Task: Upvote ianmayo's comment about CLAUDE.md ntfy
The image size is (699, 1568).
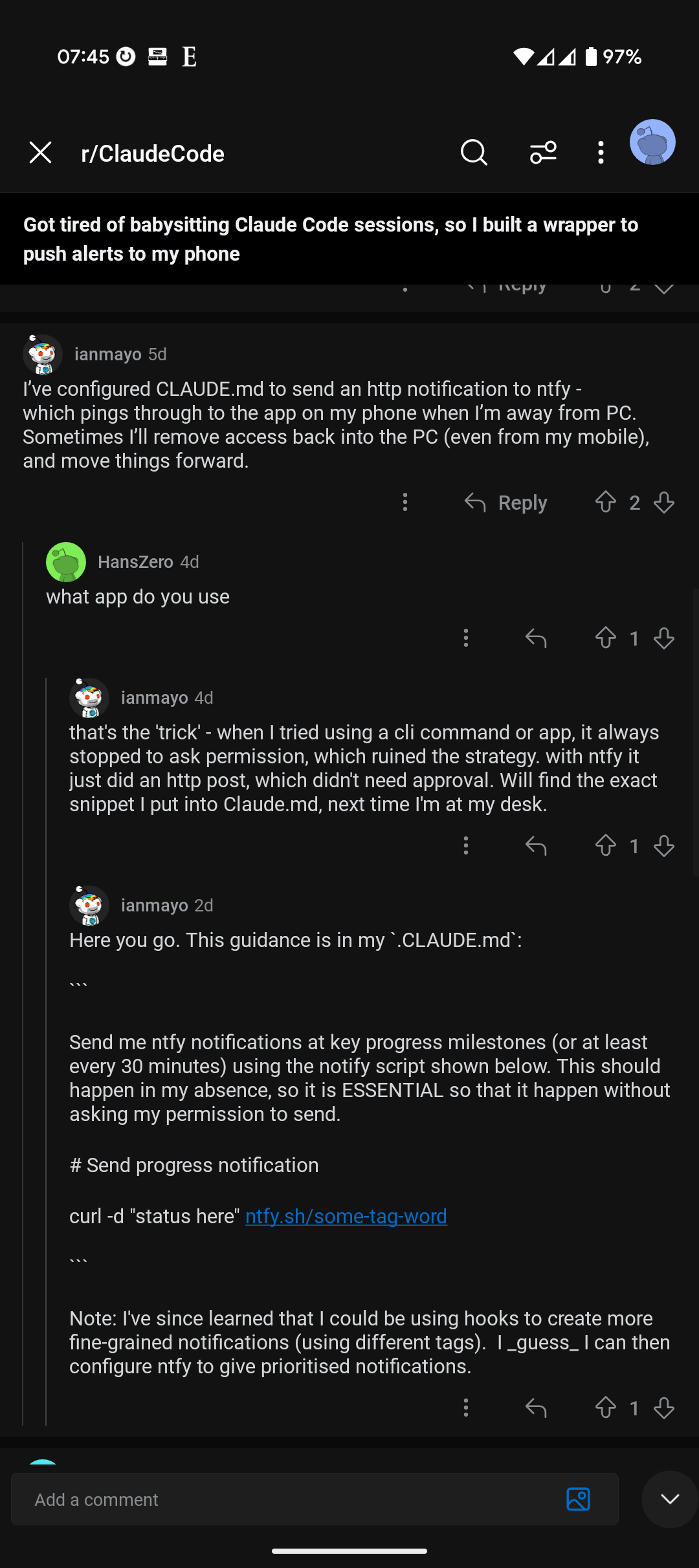Action: pos(606,503)
